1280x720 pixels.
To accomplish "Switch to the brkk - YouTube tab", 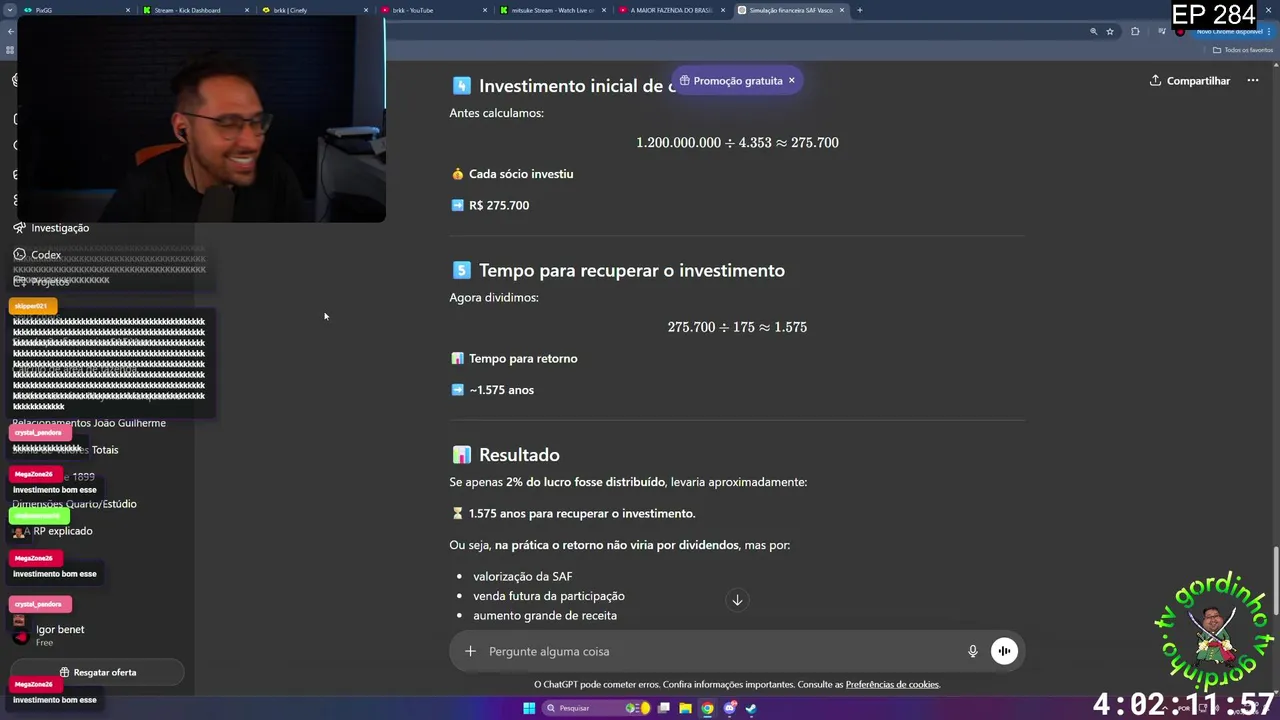I will (x=433, y=10).
